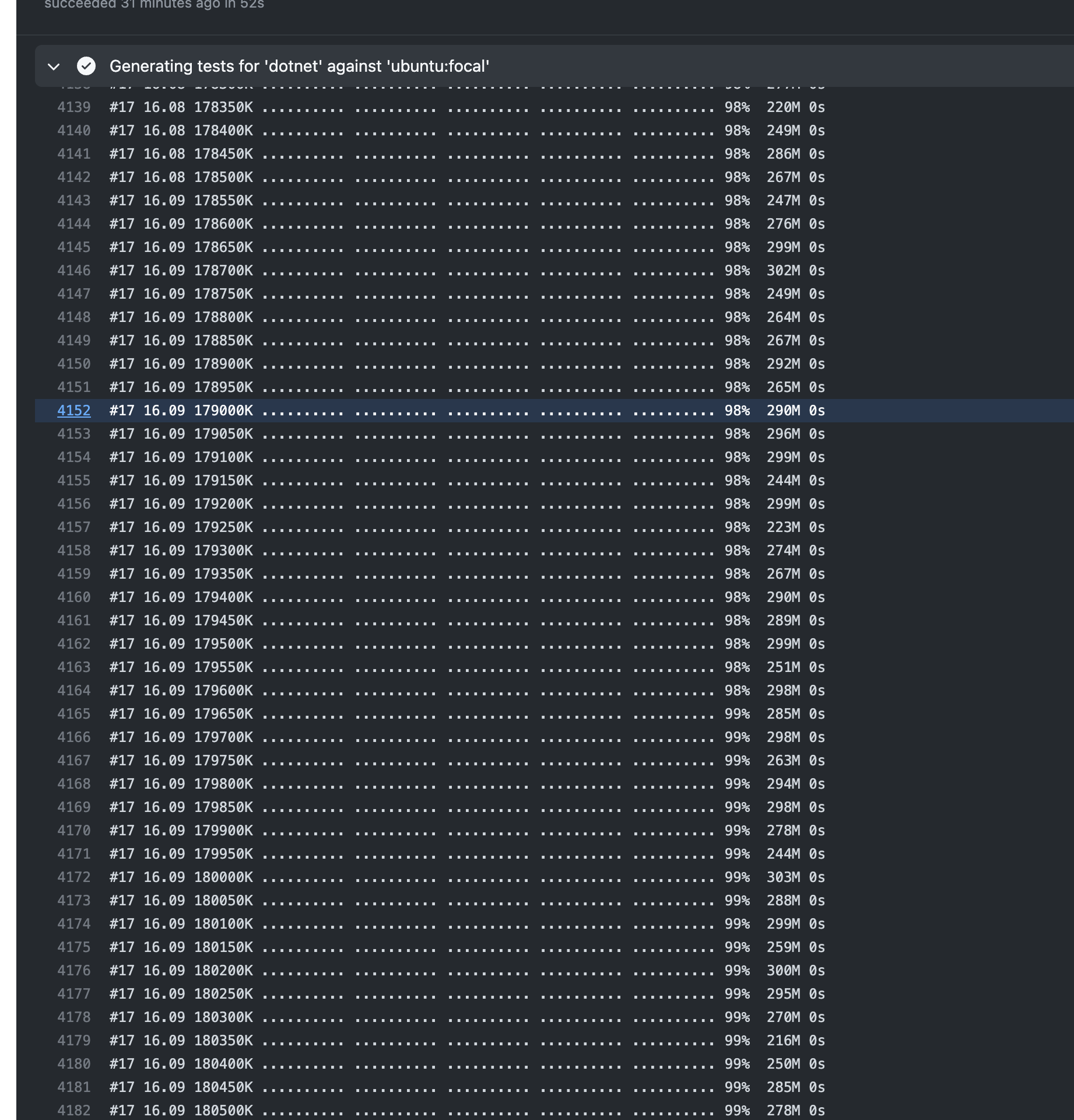
Task: Click line number 4145
Action: pyautogui.click(x=74, y=247)
